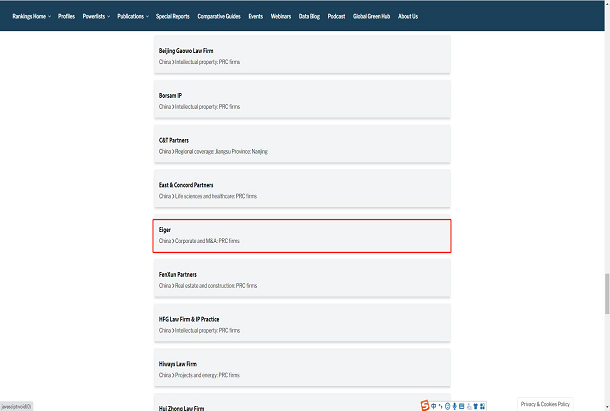Open the Eiger firm listing

coord(302,236)
